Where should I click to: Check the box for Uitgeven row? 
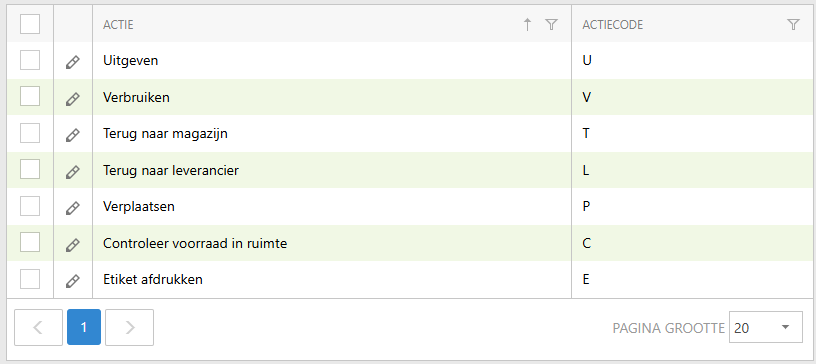point(30,60)
